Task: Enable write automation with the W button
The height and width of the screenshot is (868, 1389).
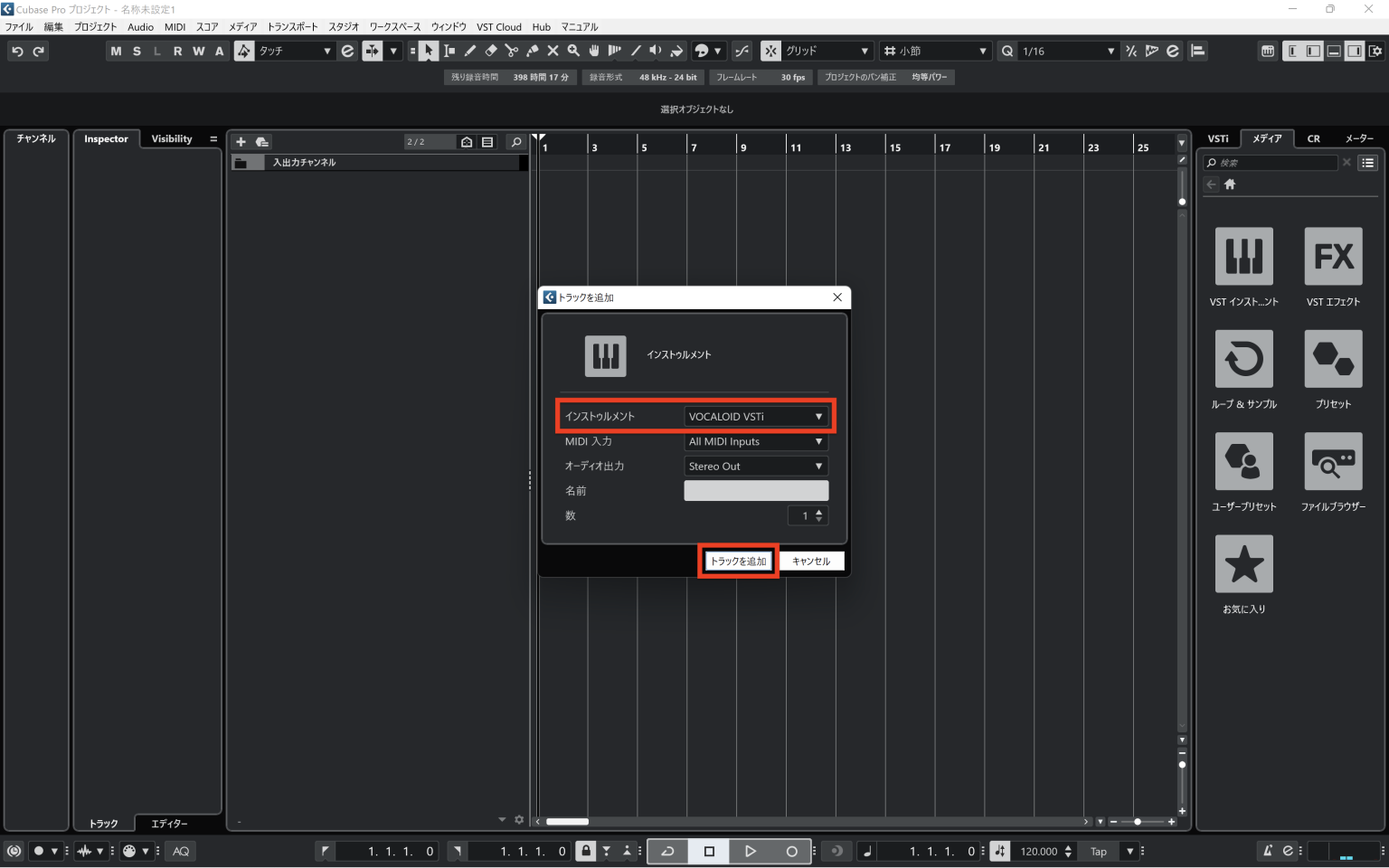Action: [x=198, y=51]
